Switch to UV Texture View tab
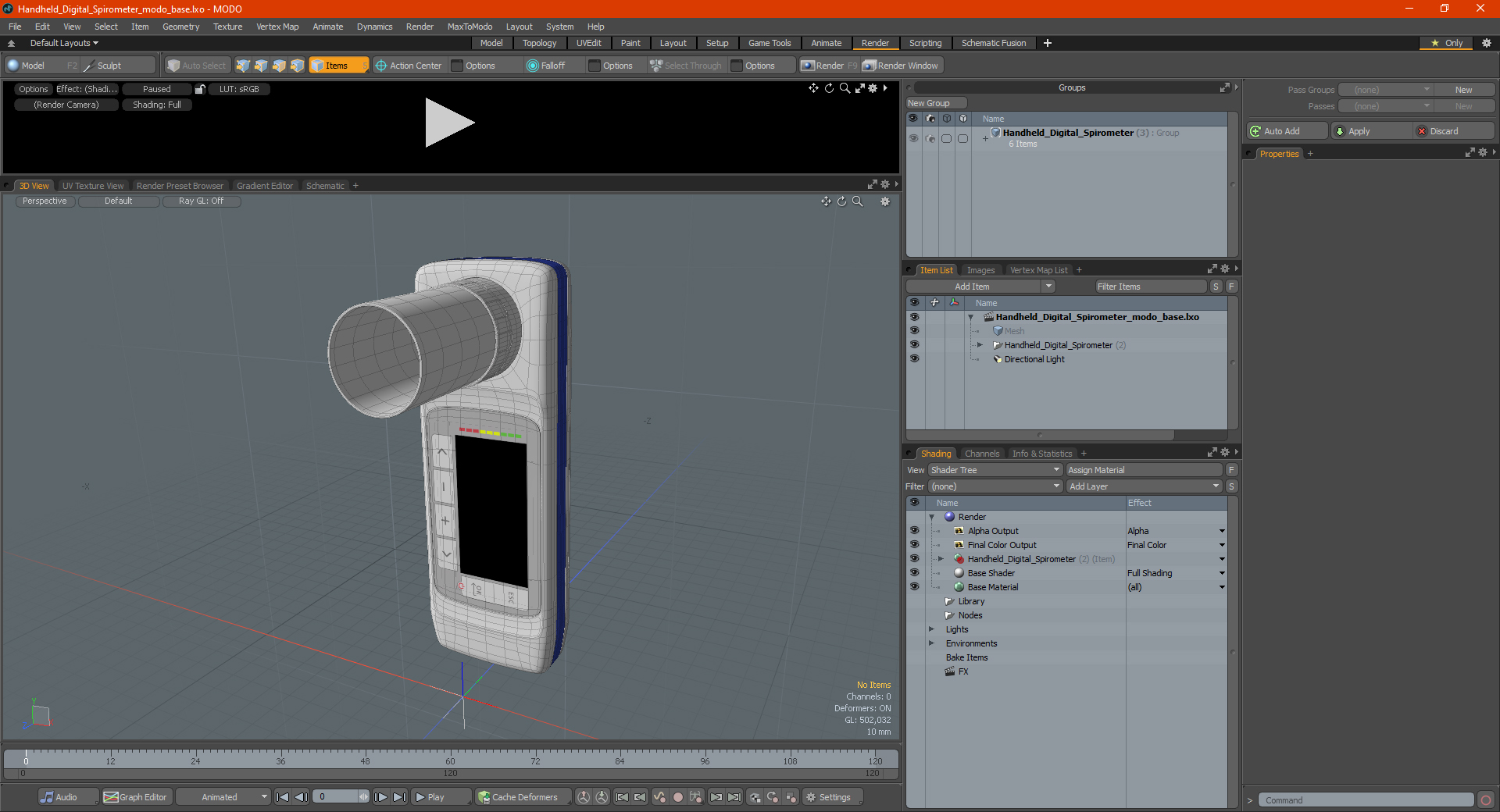Image resolution: width=1500 pixels, height=812 pixels. point(93,186)
